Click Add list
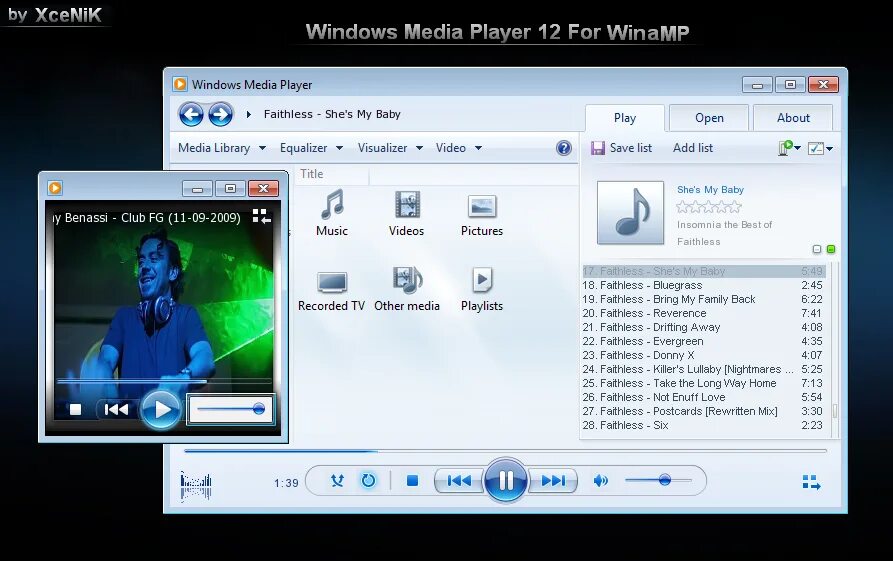Screen dimensions: 893x561 click(693, 148)
